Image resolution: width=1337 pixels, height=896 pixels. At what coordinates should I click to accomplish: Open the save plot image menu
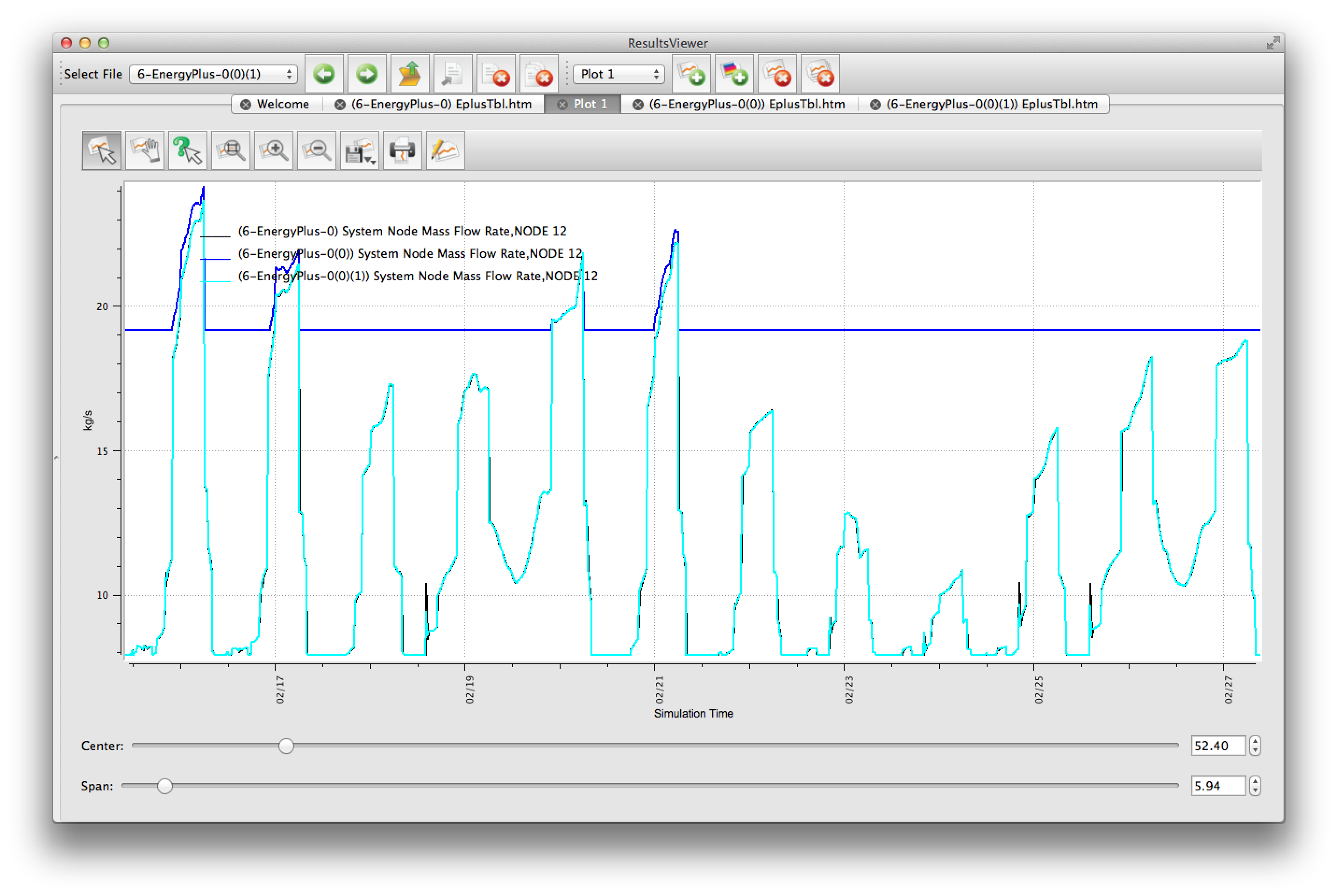[x=359, y=150]
